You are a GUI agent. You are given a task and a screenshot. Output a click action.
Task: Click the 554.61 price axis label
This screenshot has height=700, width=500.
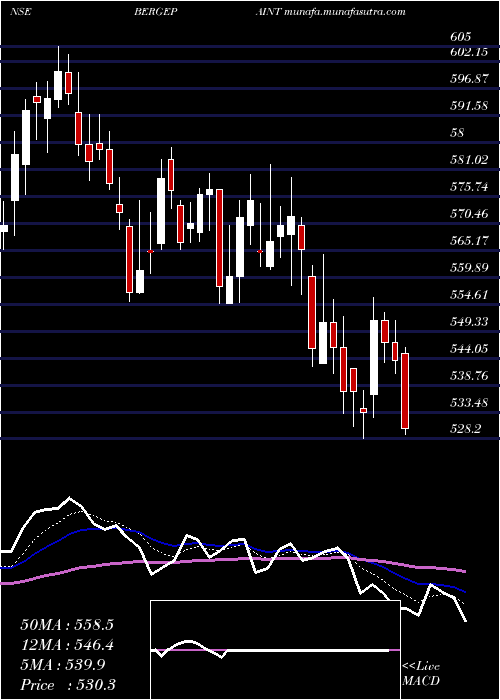[x=469, y=295]
